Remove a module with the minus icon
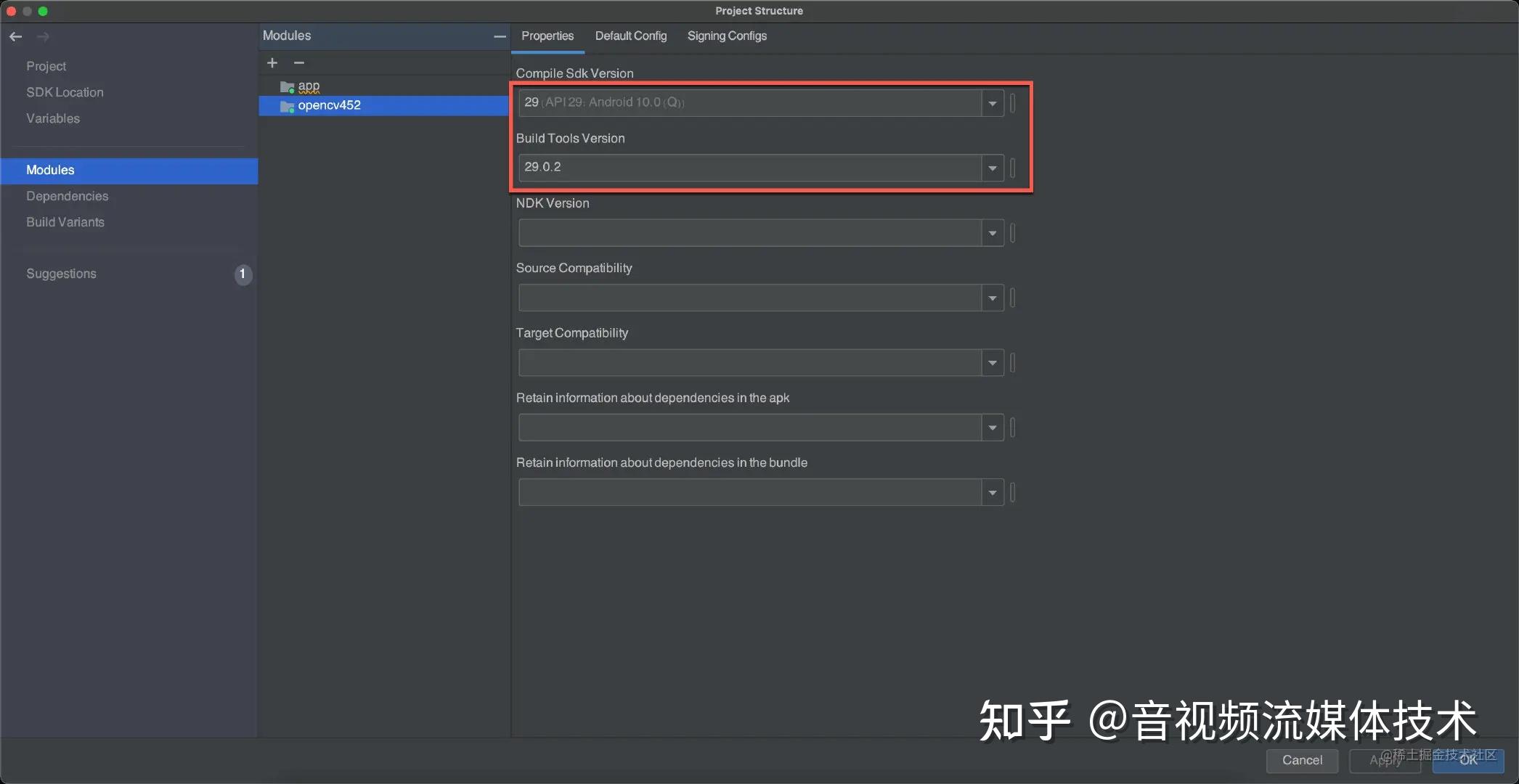Viewport: 1519px width, 784px height. 299,63
